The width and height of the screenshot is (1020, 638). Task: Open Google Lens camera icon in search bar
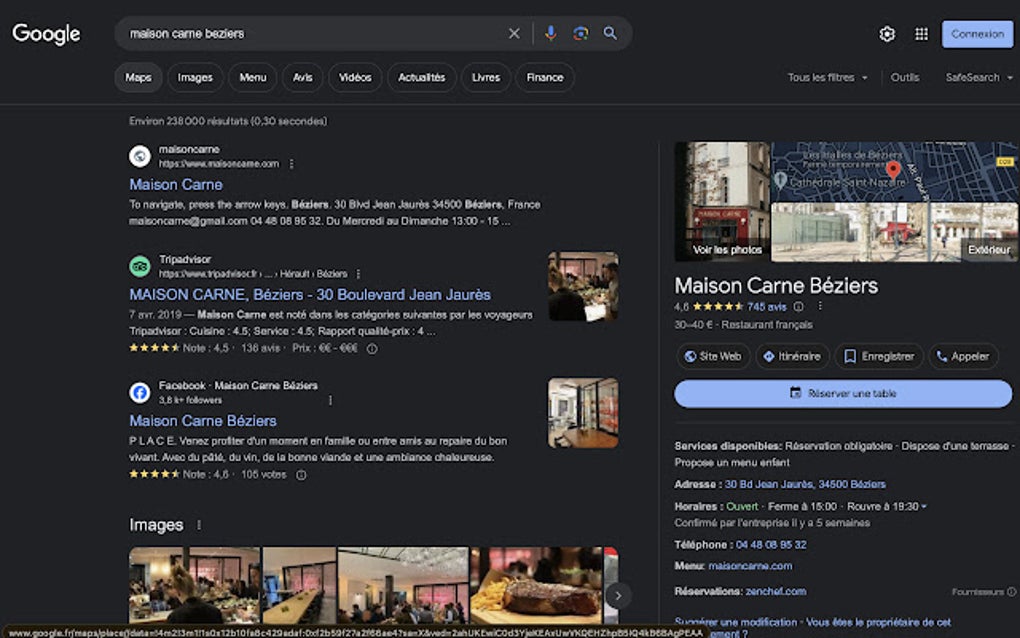point(580,33)
